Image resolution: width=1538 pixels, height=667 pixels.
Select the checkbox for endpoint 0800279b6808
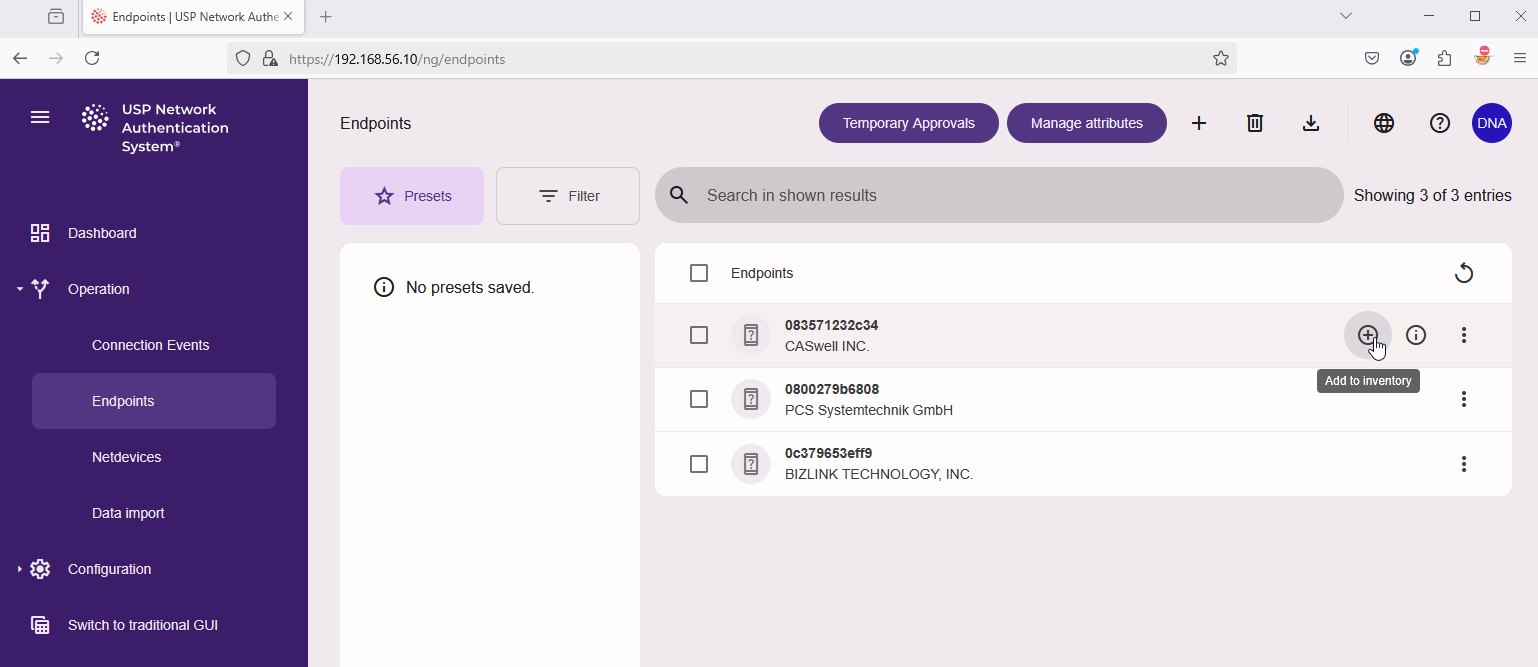699,399
